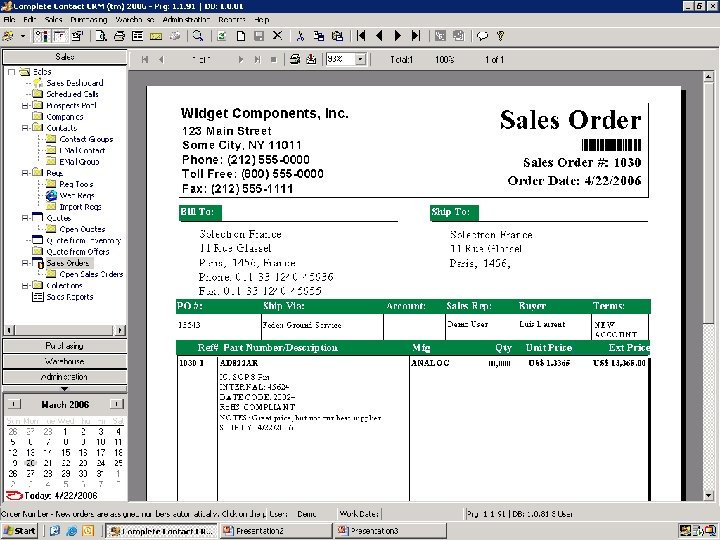Click report viewer next page button
The height and width of the screenshot is (540, 720).
pyautogui.click(x=241, y=60)
